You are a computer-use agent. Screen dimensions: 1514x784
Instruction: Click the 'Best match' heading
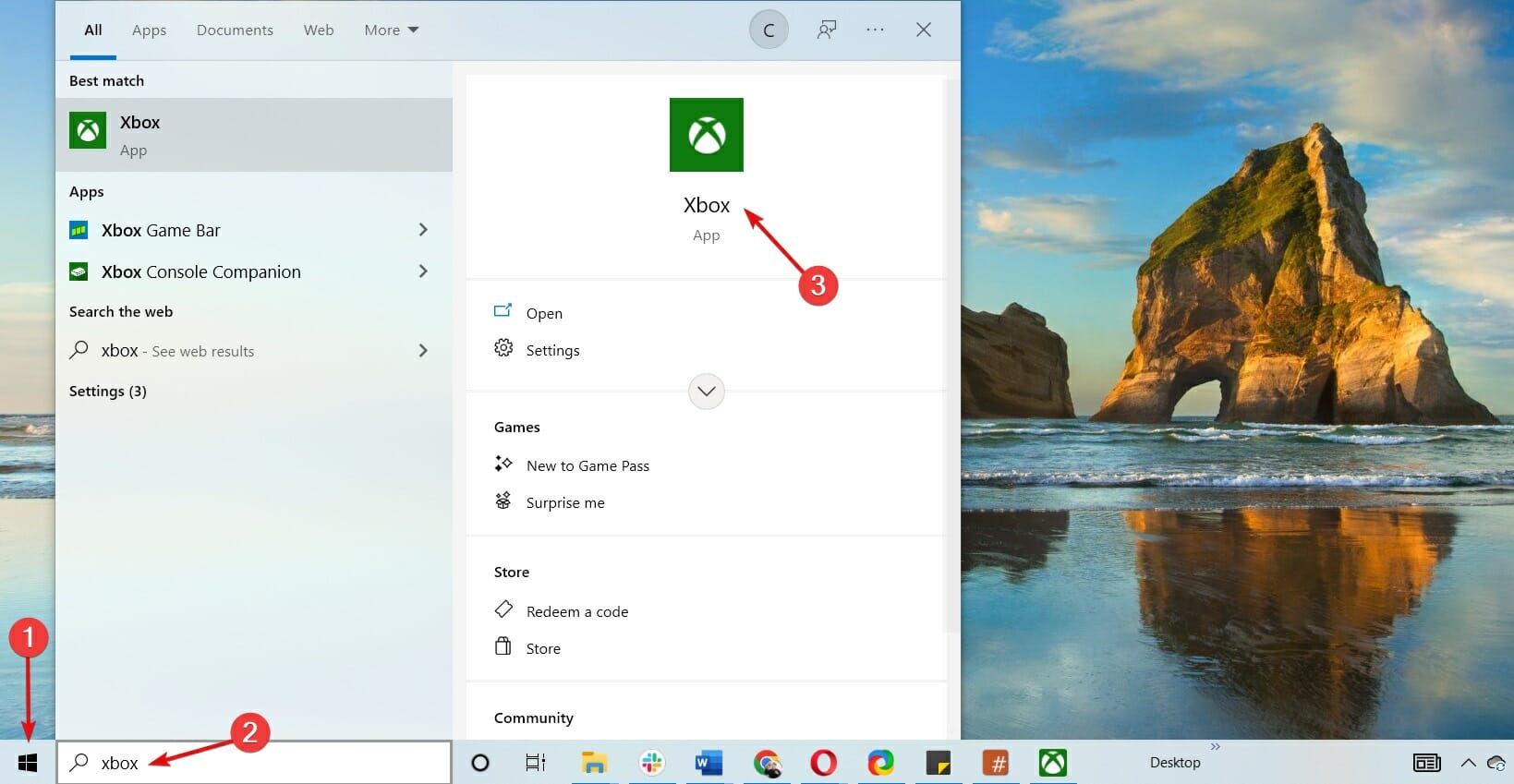[106, 81]
